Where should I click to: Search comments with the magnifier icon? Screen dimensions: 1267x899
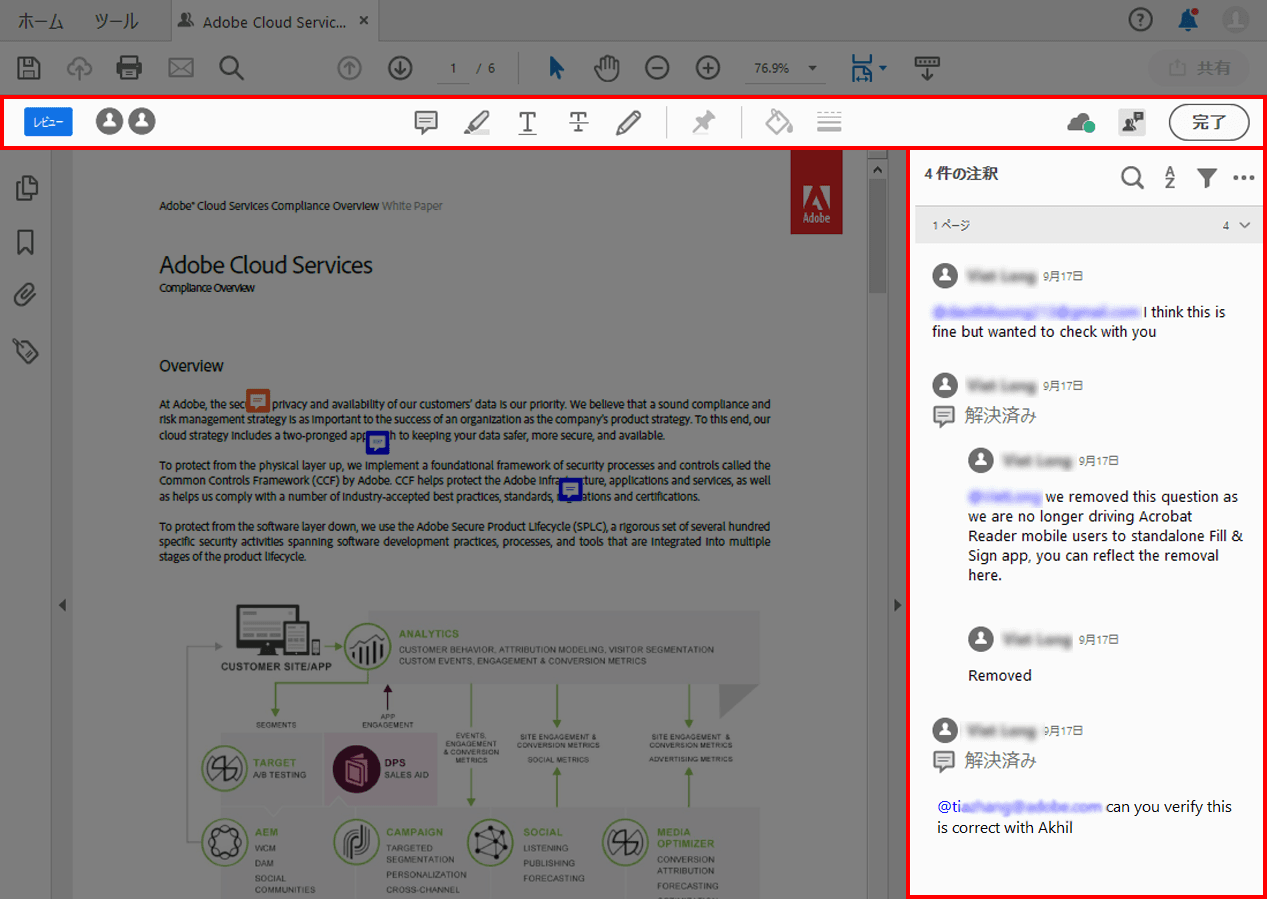click(1132, 177)
